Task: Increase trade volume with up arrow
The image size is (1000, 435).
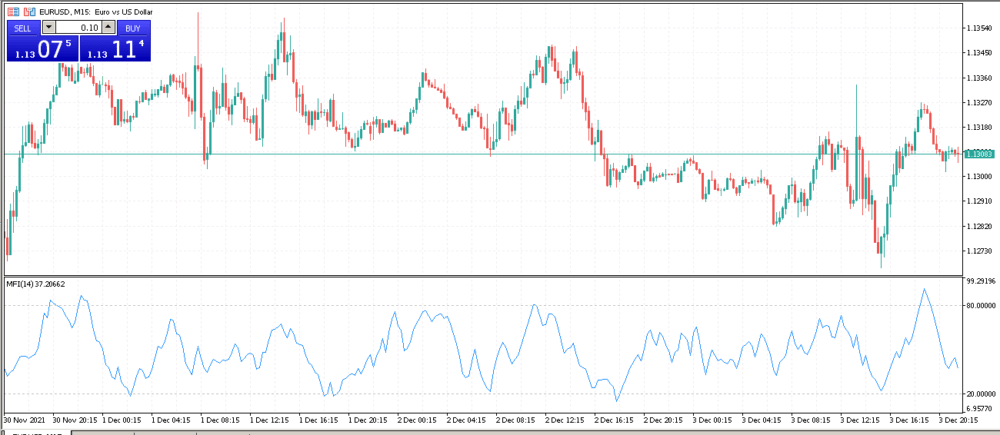Action: tap(109, 28)
